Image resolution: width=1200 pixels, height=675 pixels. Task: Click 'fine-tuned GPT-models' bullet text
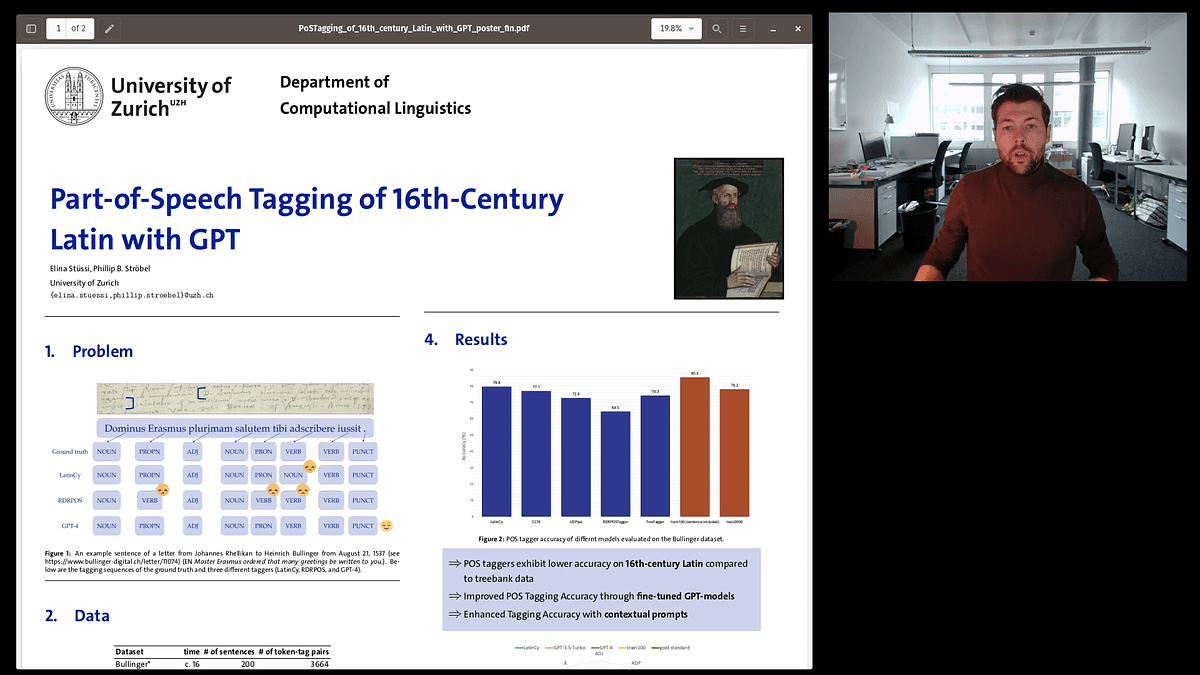tap(685, 596)
